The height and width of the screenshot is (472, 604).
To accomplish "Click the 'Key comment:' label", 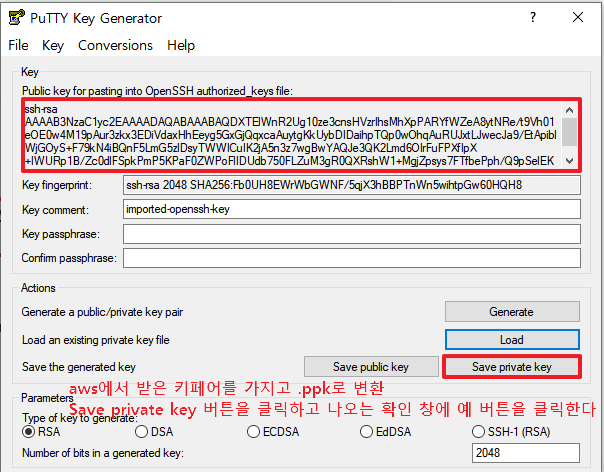I will click(55, 210).
